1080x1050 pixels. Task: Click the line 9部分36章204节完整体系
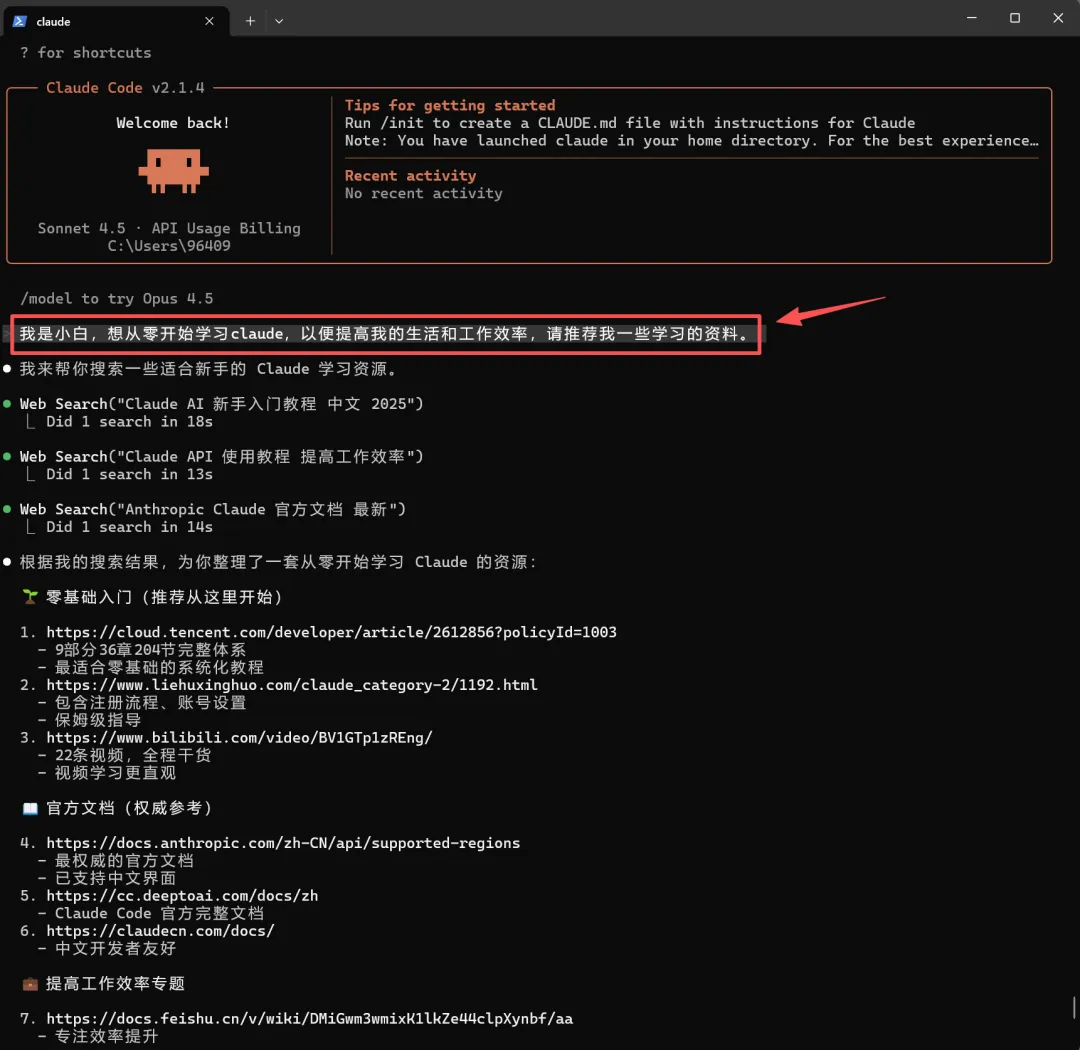(x=150, y=650)
